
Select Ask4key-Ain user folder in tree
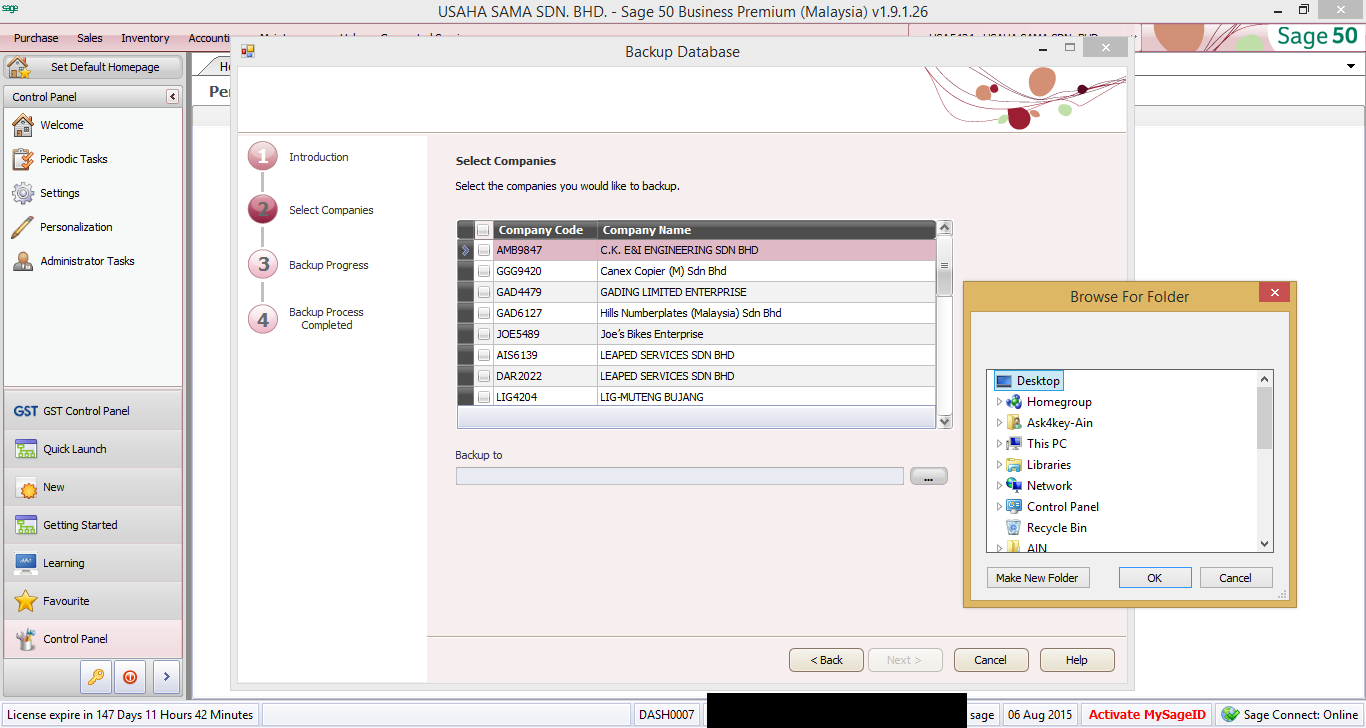click(x=1059, y=423)
